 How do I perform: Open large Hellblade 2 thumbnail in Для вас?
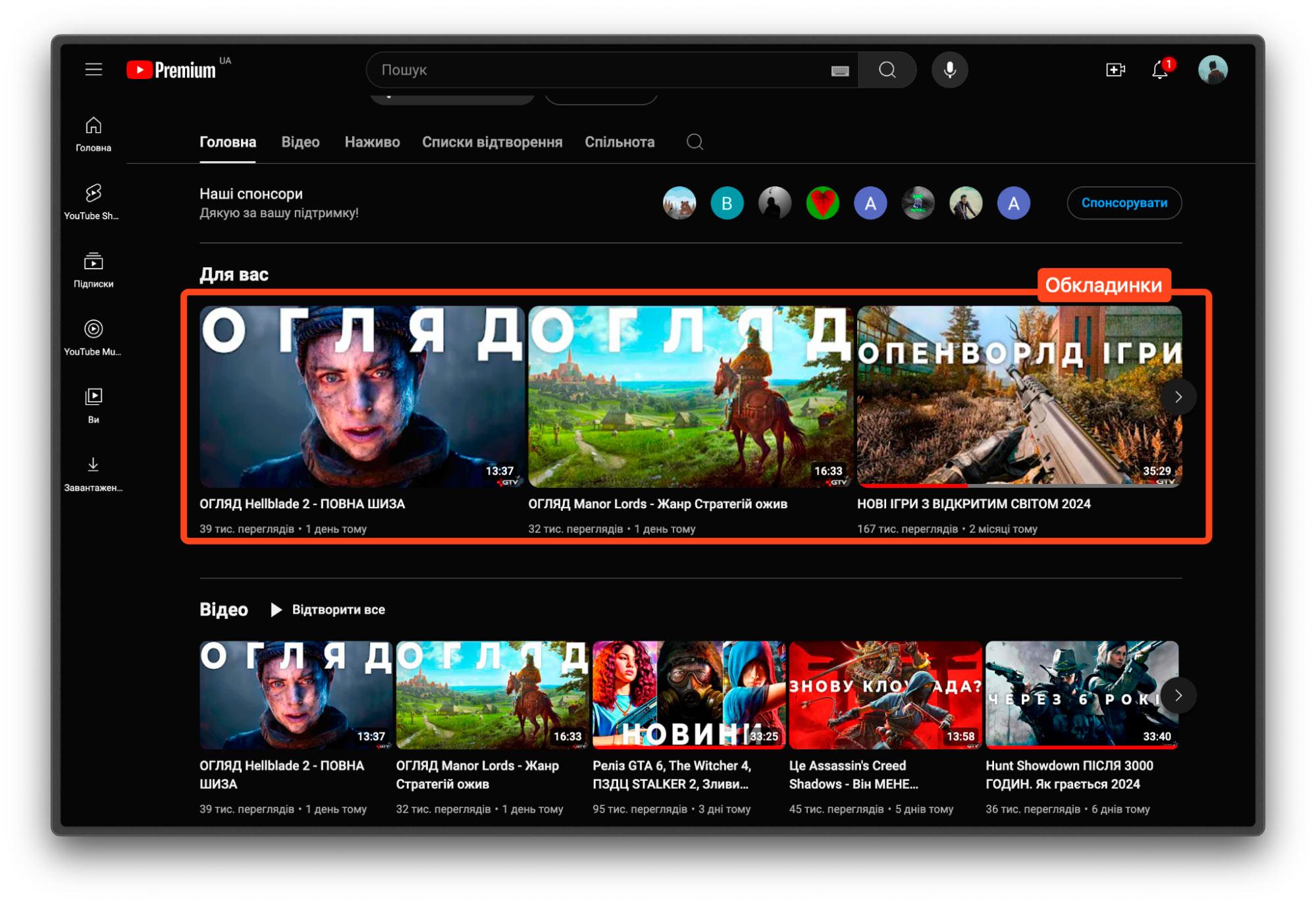(361, 396)
